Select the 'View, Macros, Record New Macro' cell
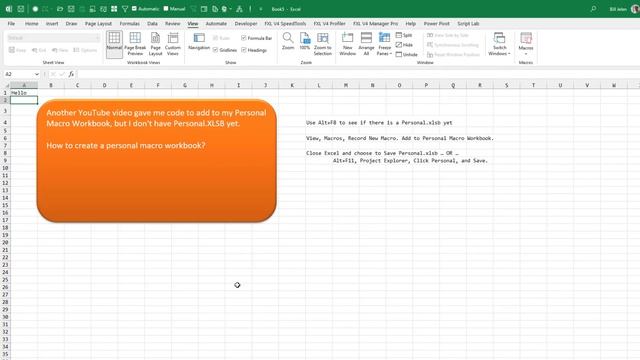 click(x=400, y=138)
